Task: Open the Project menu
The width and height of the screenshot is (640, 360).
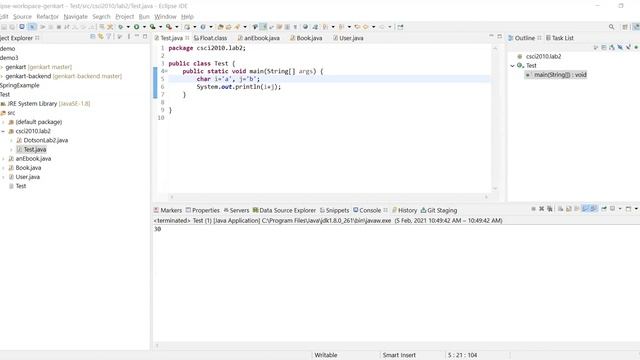Action: point(124,17)
